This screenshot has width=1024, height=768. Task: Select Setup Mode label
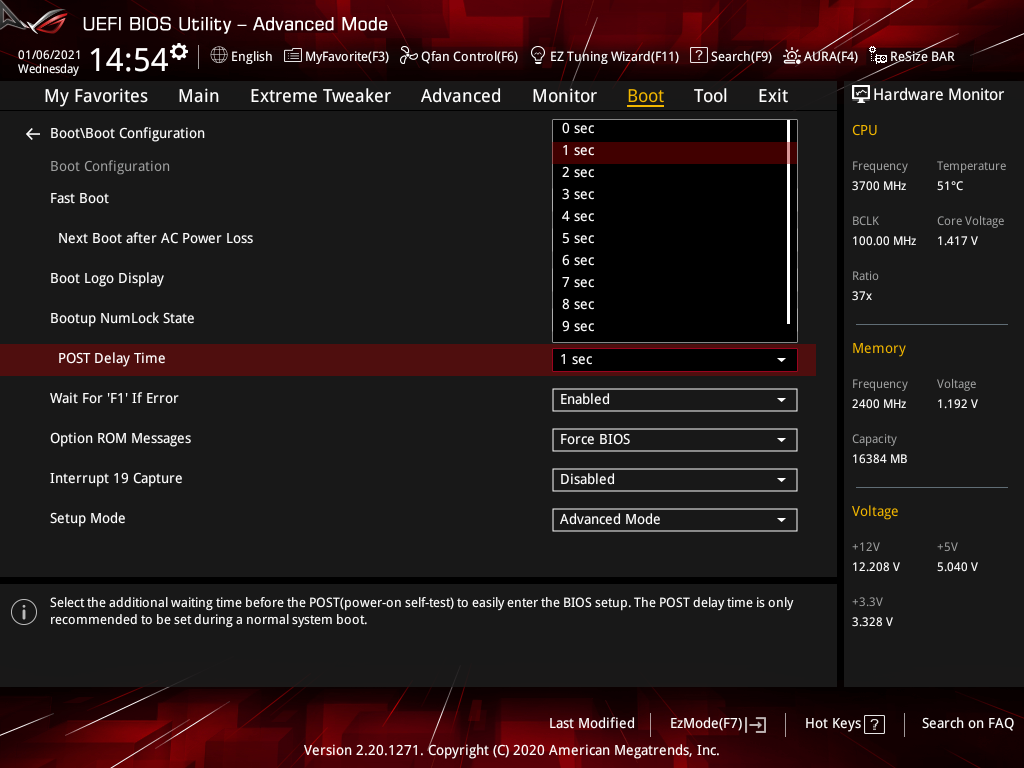coord(88,519)
